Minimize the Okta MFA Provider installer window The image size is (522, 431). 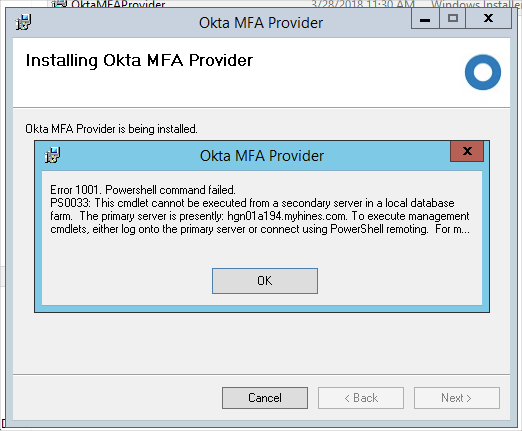click(x=425, y=19)
